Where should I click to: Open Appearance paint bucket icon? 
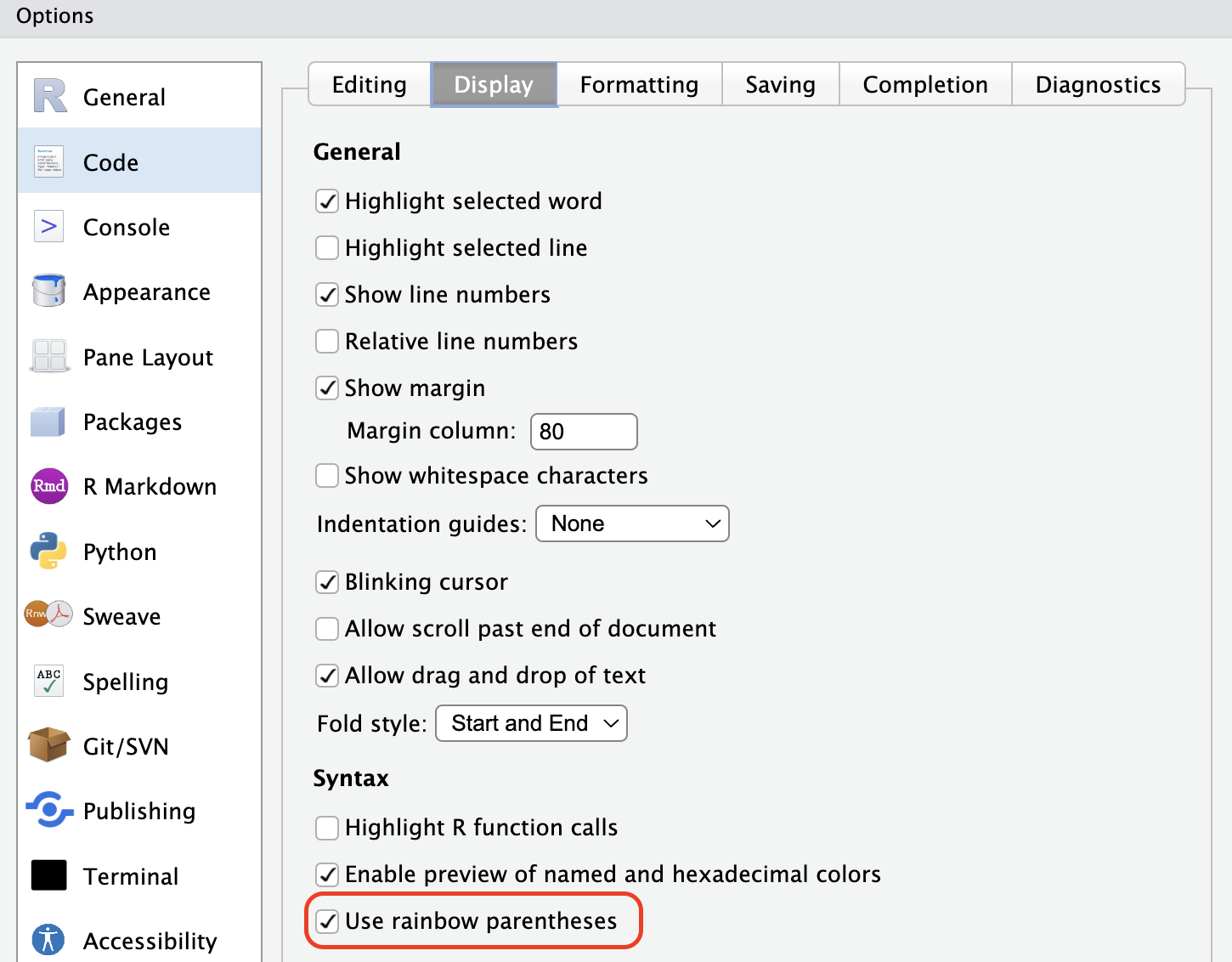48,291
